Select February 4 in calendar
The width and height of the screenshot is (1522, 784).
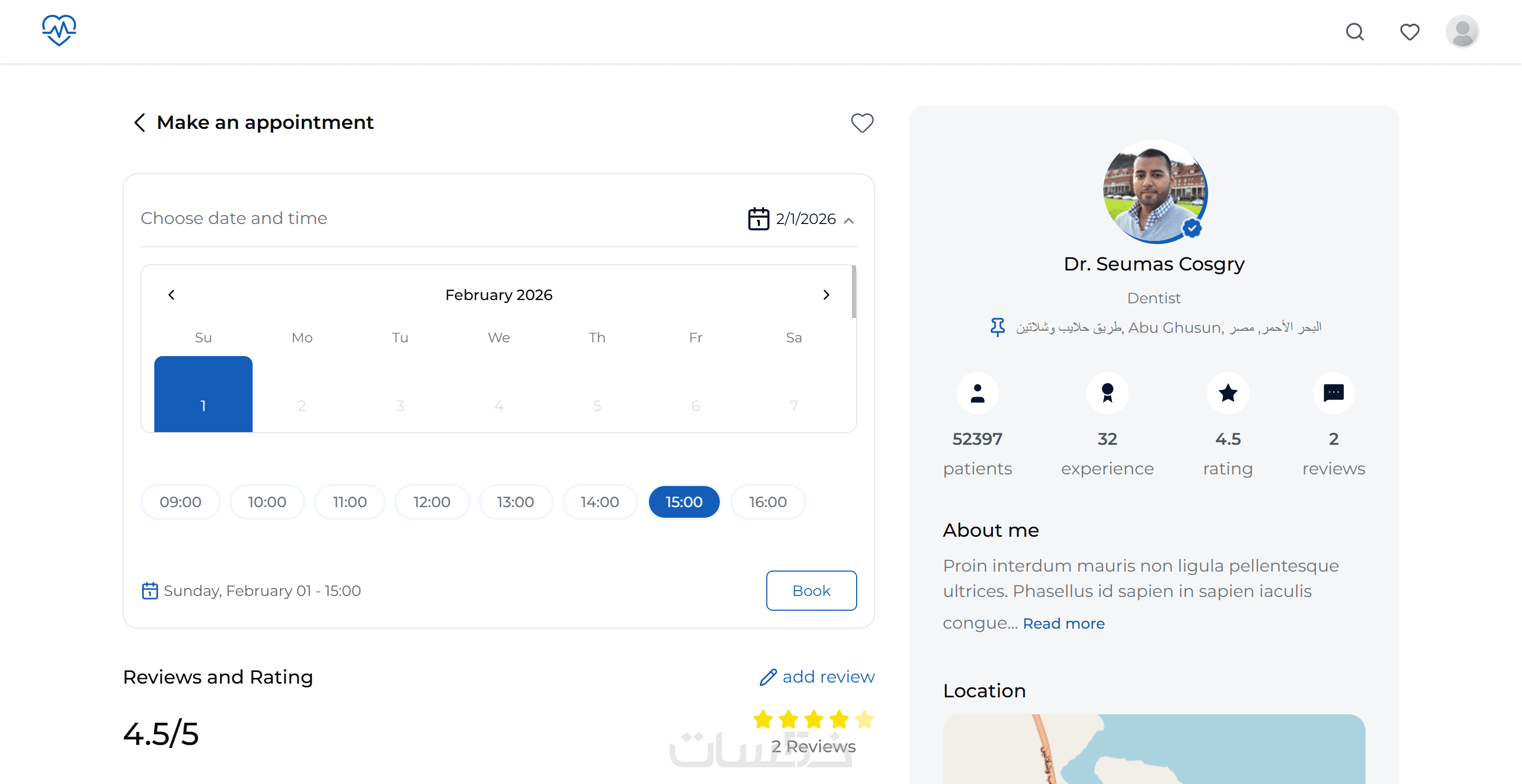click(x=499, y=405)
